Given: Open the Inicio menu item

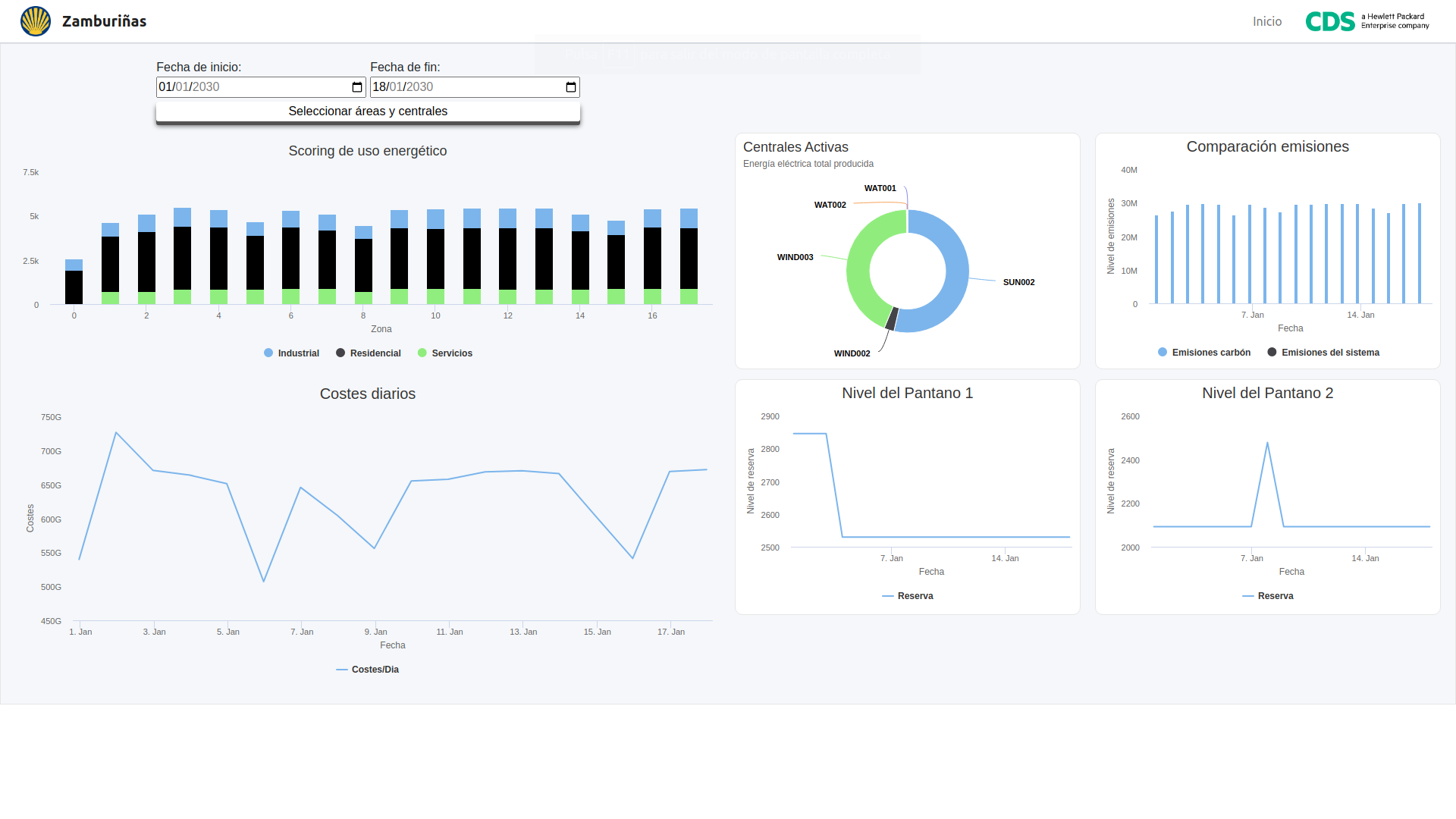Looking at the screenshot, I should coord(1267,21).
